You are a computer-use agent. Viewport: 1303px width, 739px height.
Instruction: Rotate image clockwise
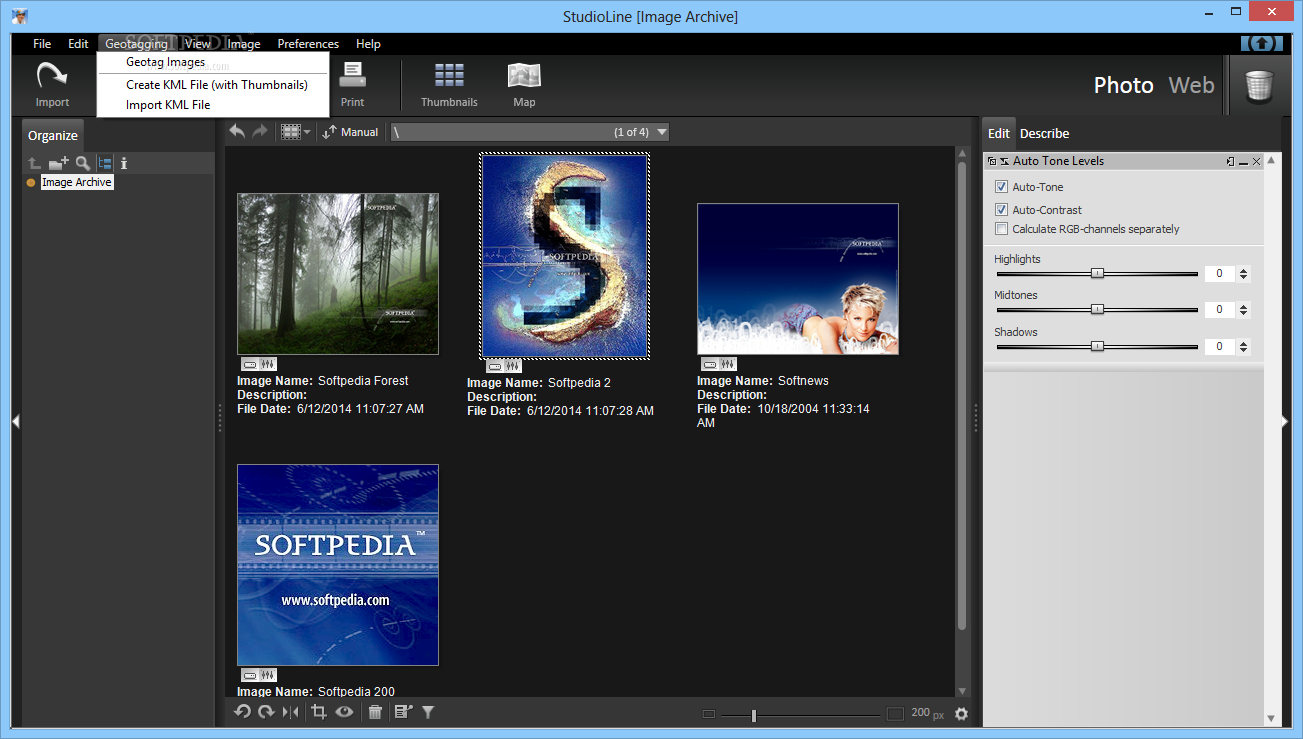pyautogui.click(x=266, y=712)
